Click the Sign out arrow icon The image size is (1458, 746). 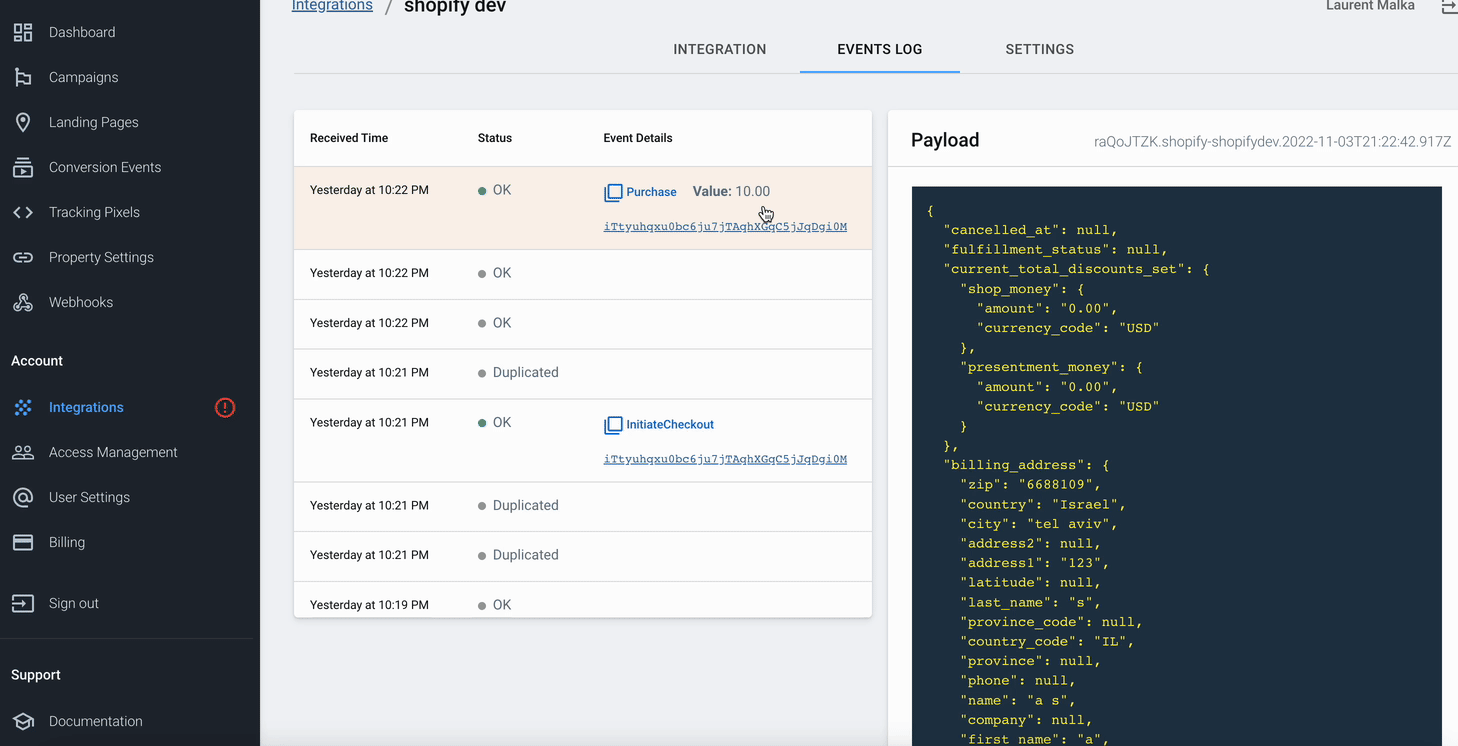pos(23,603)
